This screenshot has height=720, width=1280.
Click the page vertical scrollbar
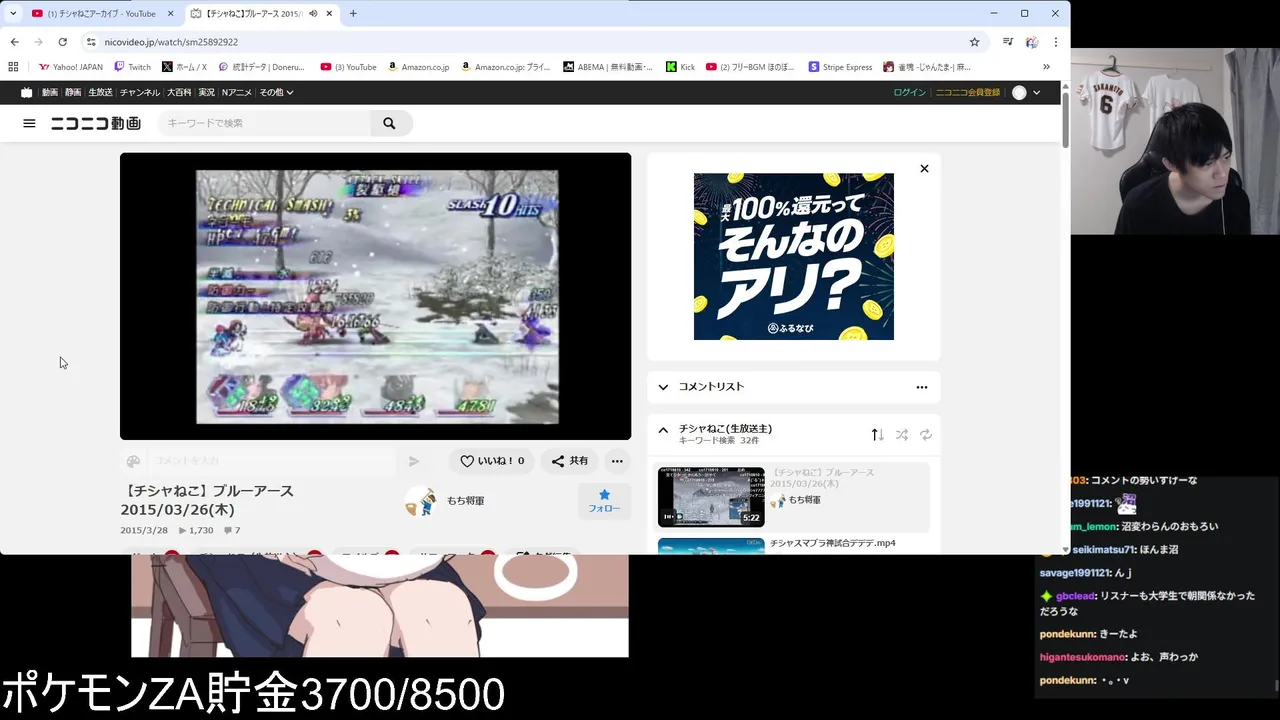coord(1065,120)
